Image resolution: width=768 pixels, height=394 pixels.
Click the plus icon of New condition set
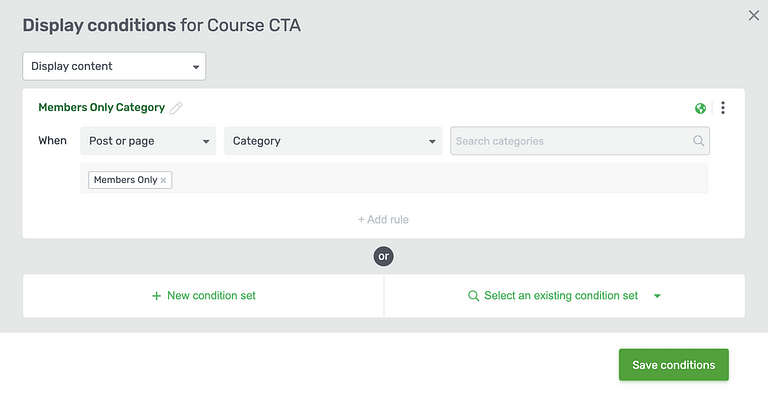156,296
